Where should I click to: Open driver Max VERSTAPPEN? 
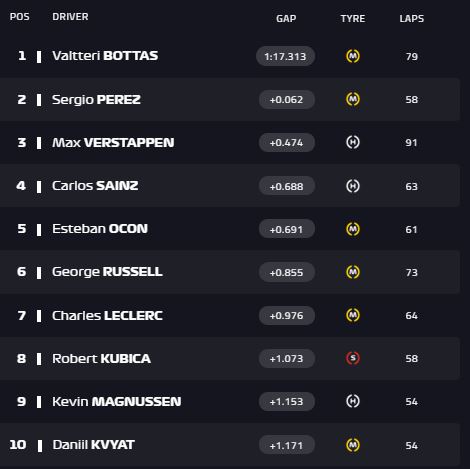[113, 143]
